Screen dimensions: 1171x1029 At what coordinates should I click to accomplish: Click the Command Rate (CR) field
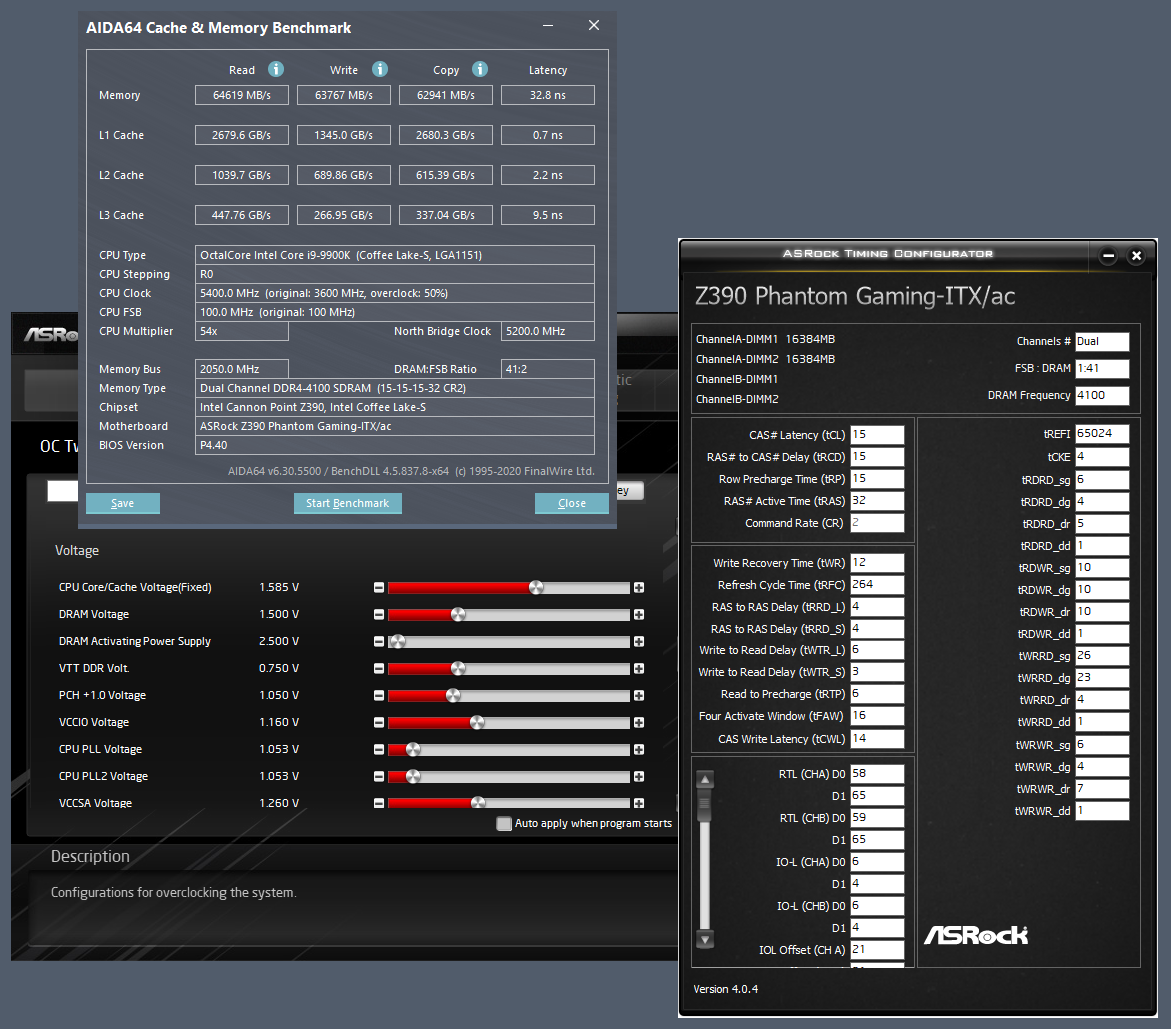point(878,523)
